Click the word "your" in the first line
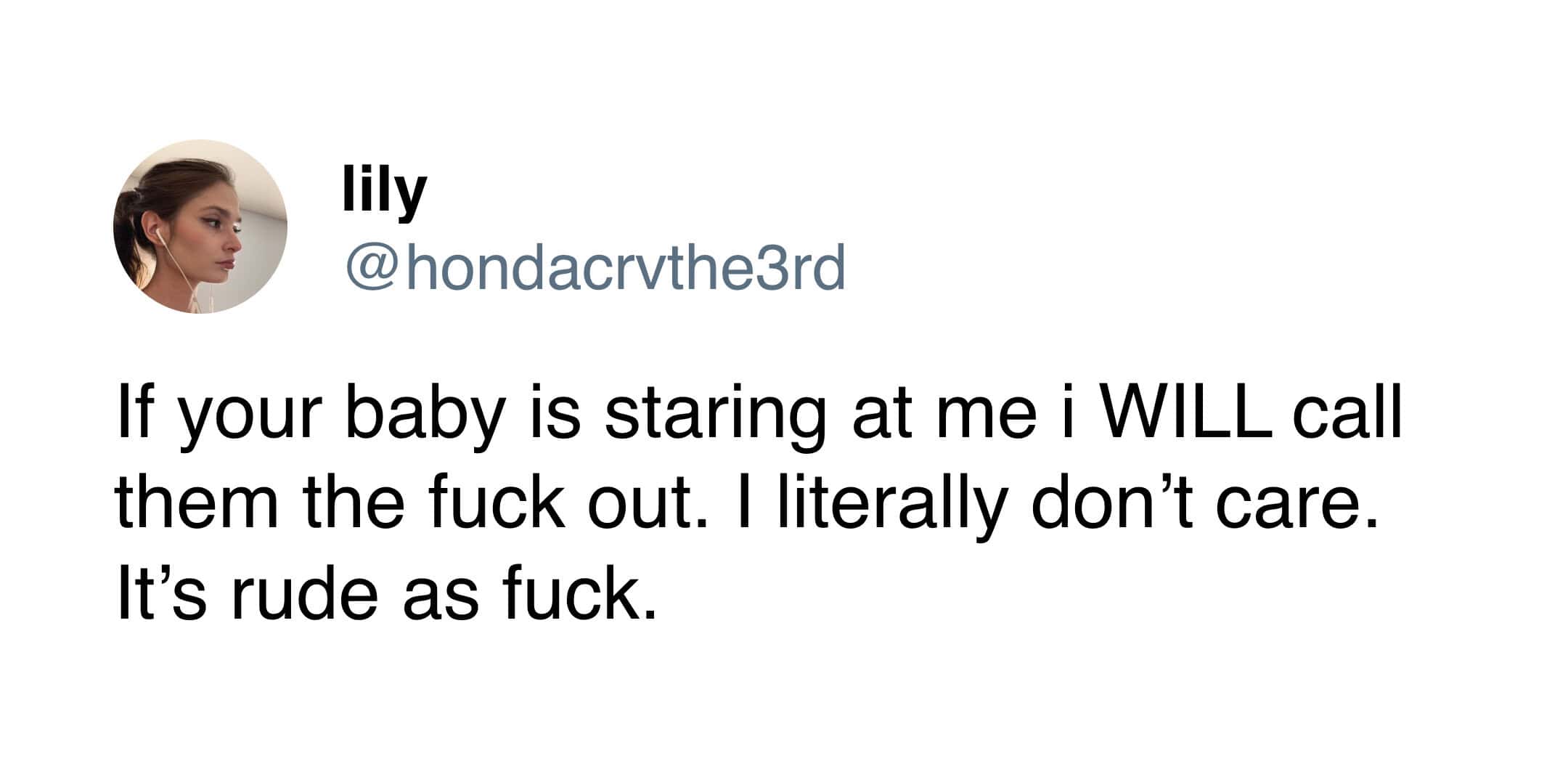 (244, 421)
